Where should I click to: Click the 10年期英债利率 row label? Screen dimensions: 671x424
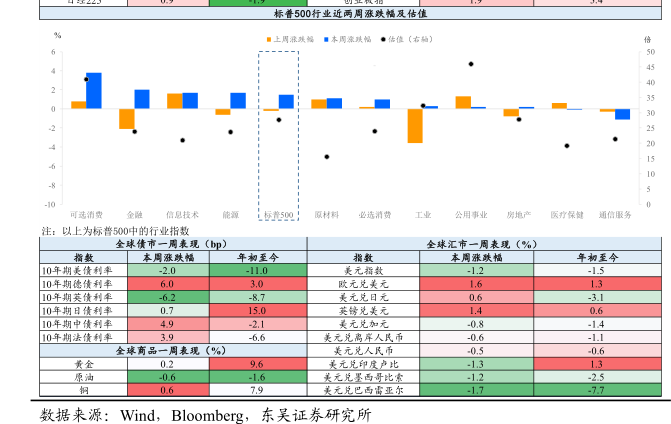pyautogui.click(x=77, y=297)
